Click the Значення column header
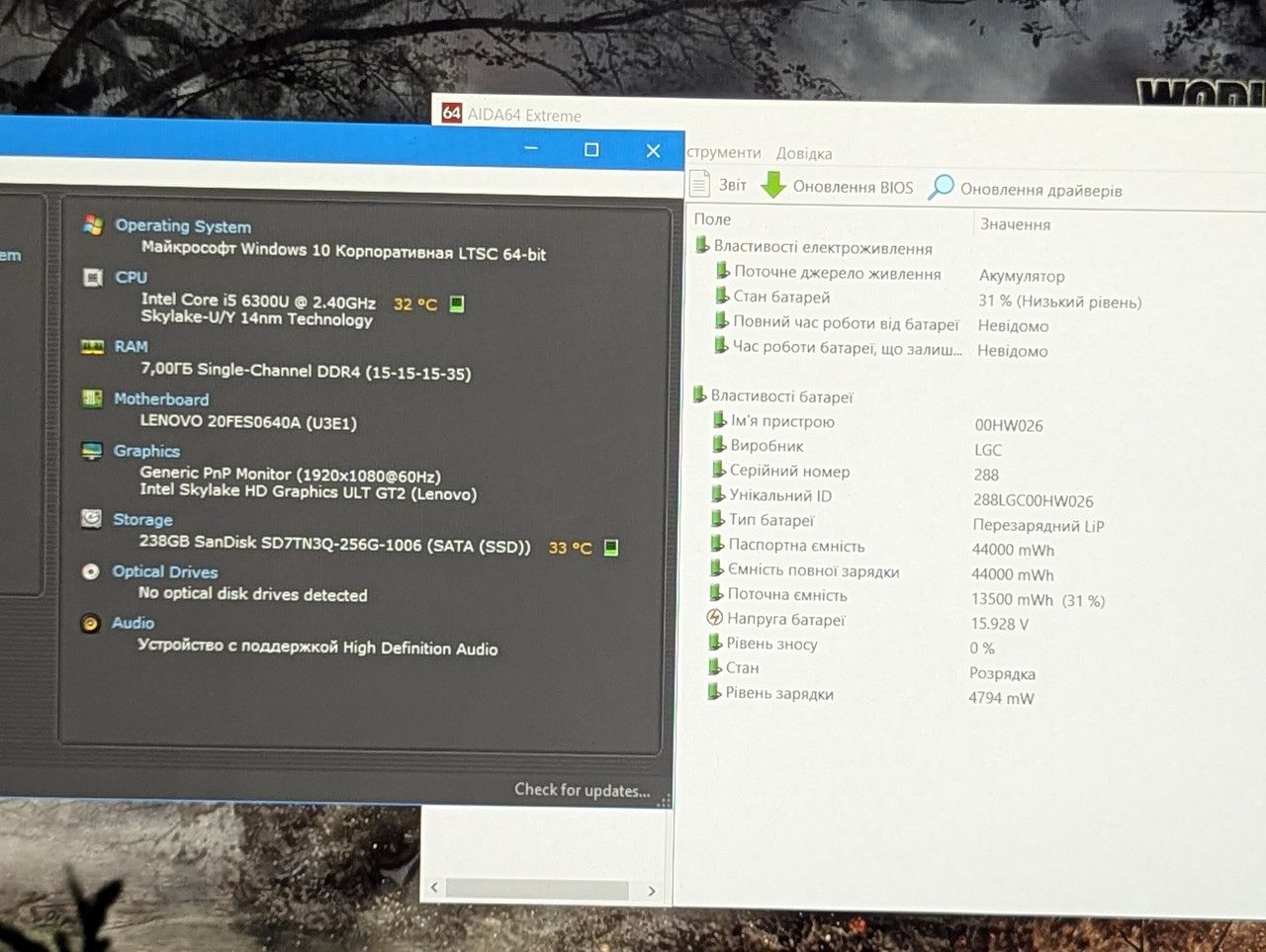 tap(1015, 224)
